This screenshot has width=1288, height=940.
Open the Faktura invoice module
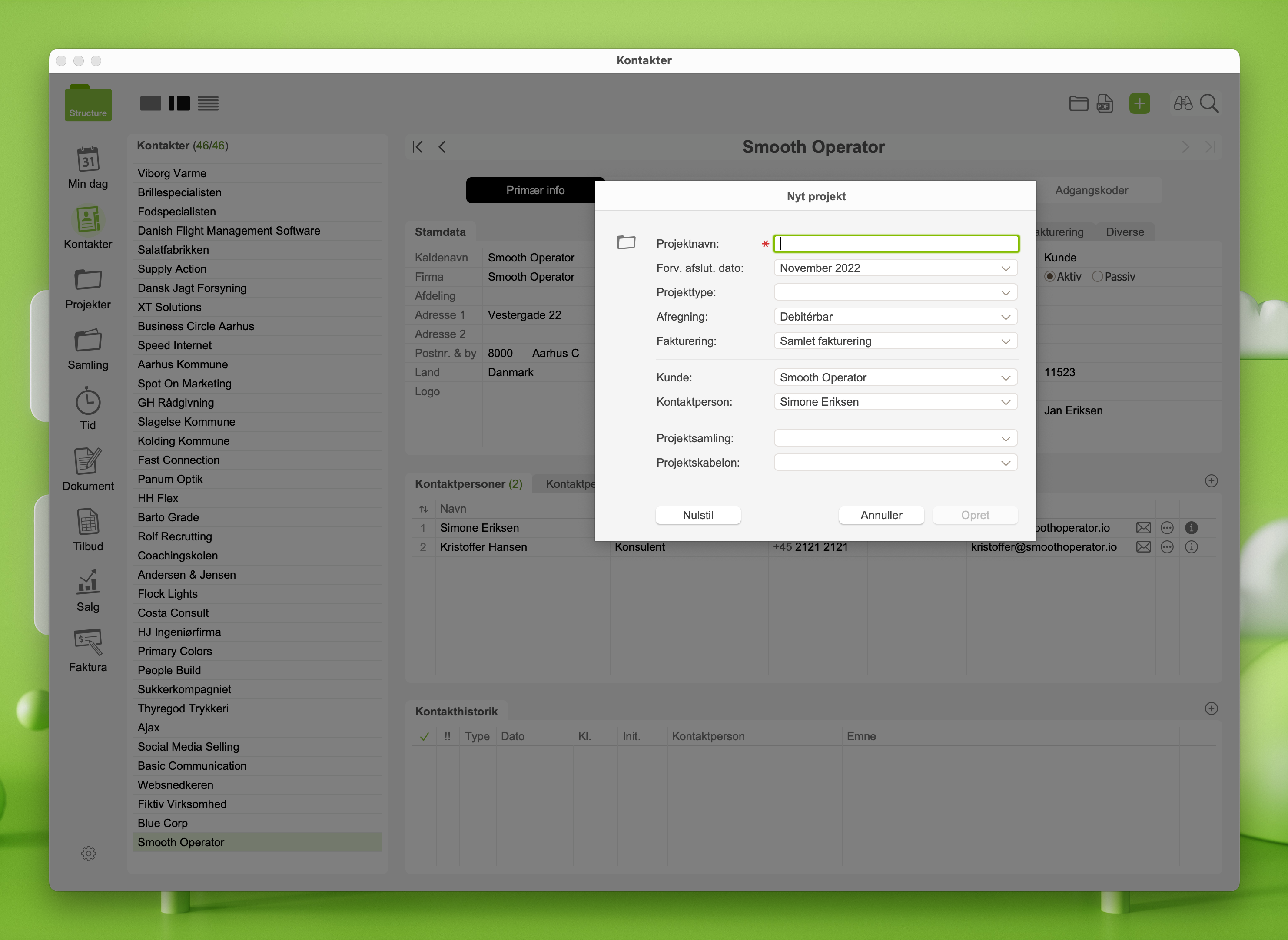click(x=88, y=643)
